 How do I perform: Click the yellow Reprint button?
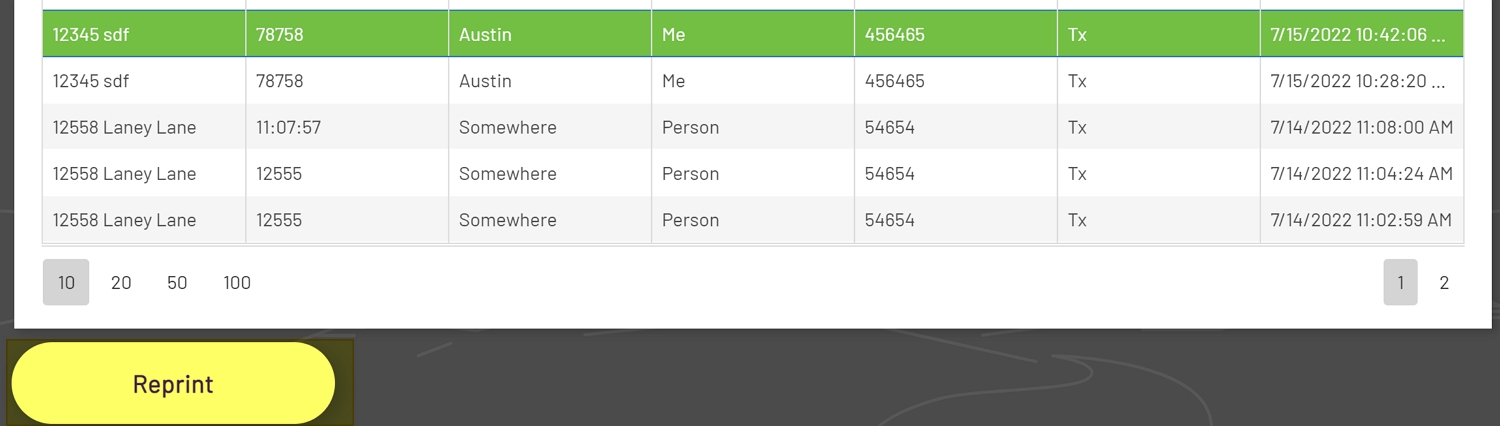pyautogui.click(x=173, y=384)
